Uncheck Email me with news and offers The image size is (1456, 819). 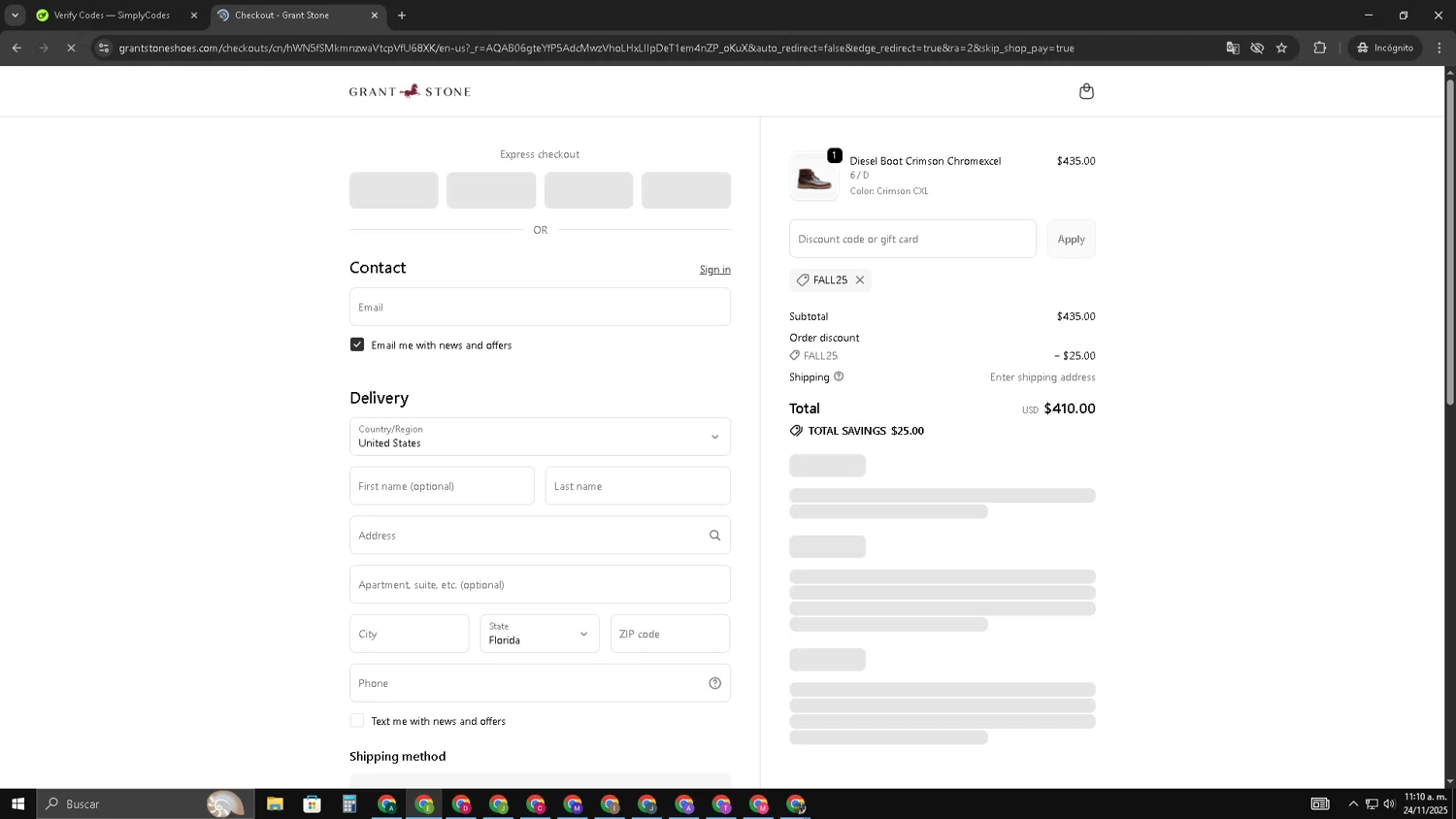point(357,344)
